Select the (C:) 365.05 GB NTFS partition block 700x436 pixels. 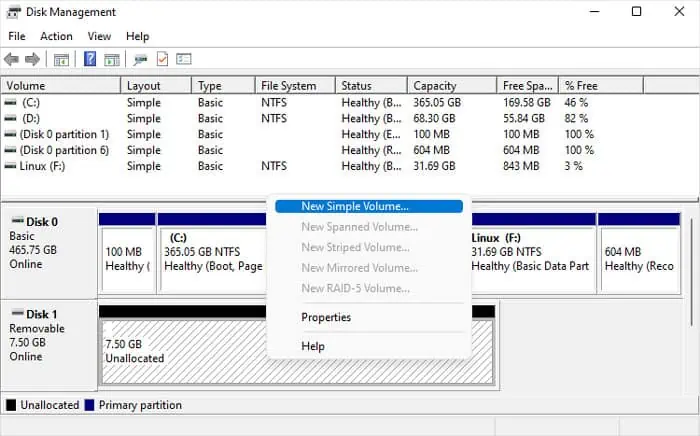[x=212, y=253]
